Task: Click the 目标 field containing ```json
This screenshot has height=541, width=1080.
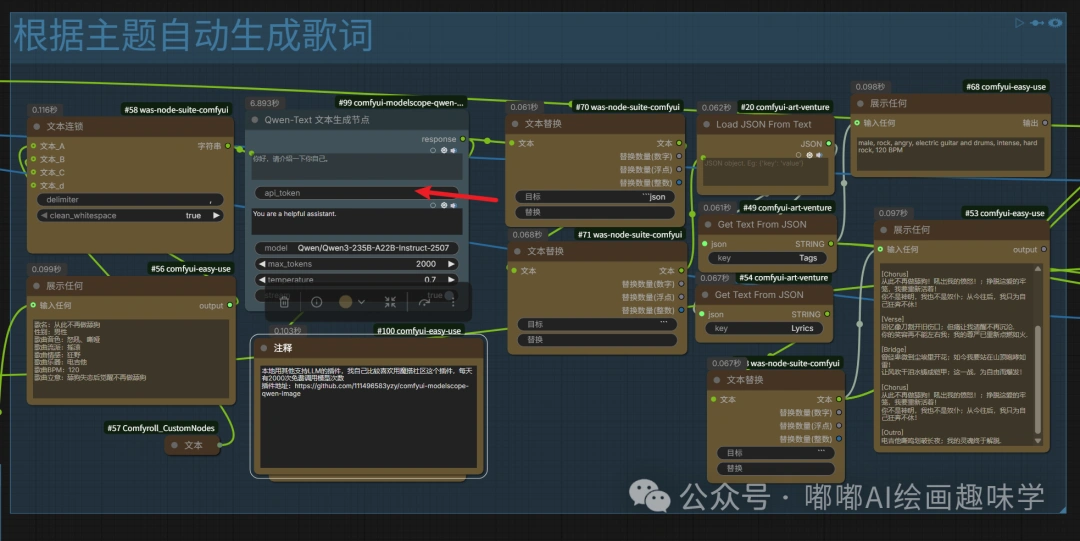Action: [595, 197]
